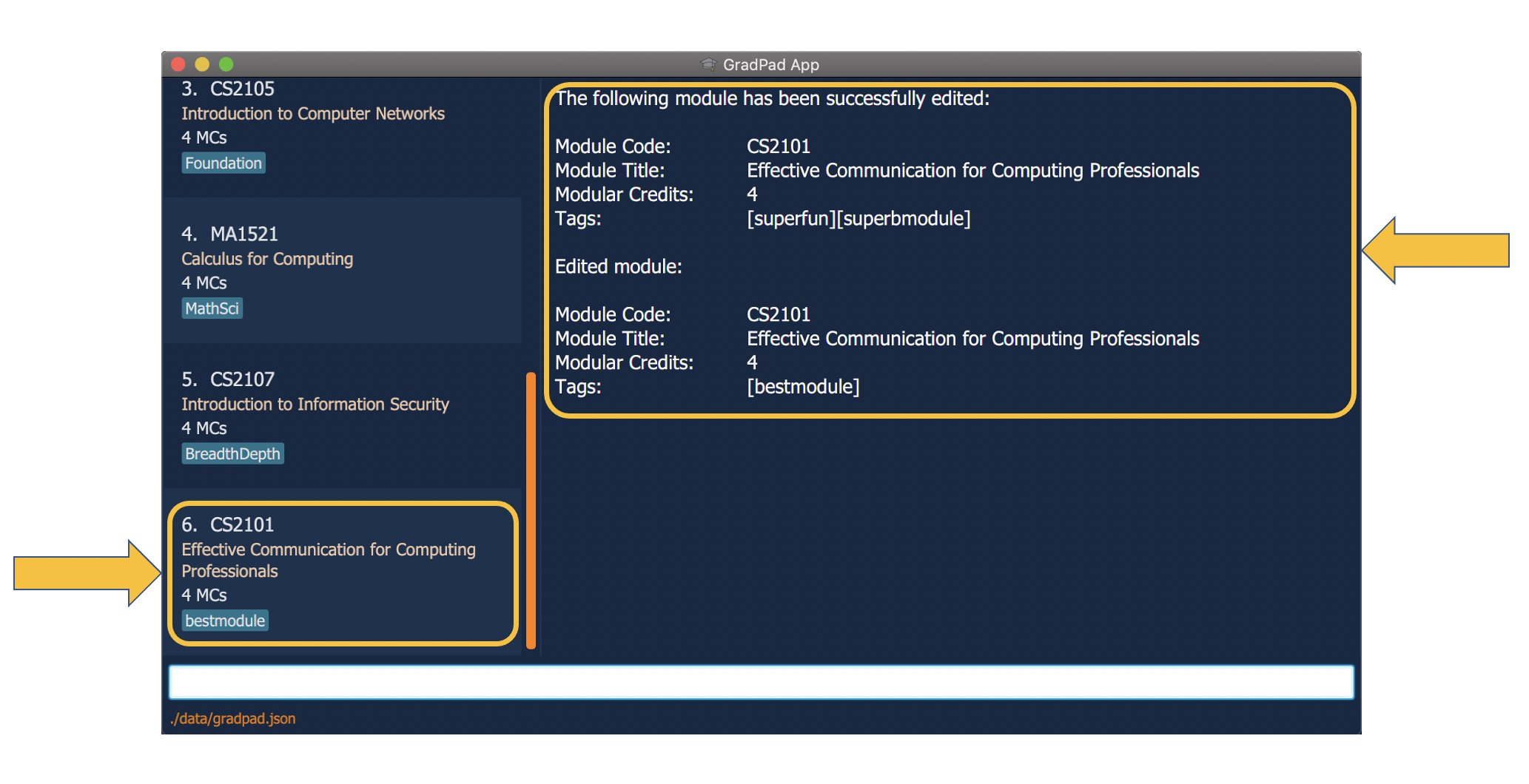Viewport: 1529px width, 784px height.
Task: Maximize the GradPad window with green button
Action: click(226, 64)
